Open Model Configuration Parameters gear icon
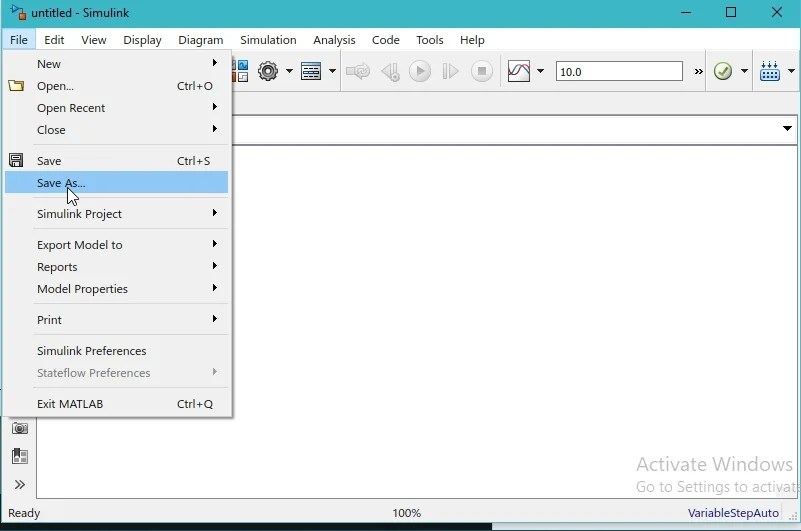801x531 pixels. (268, 71)
